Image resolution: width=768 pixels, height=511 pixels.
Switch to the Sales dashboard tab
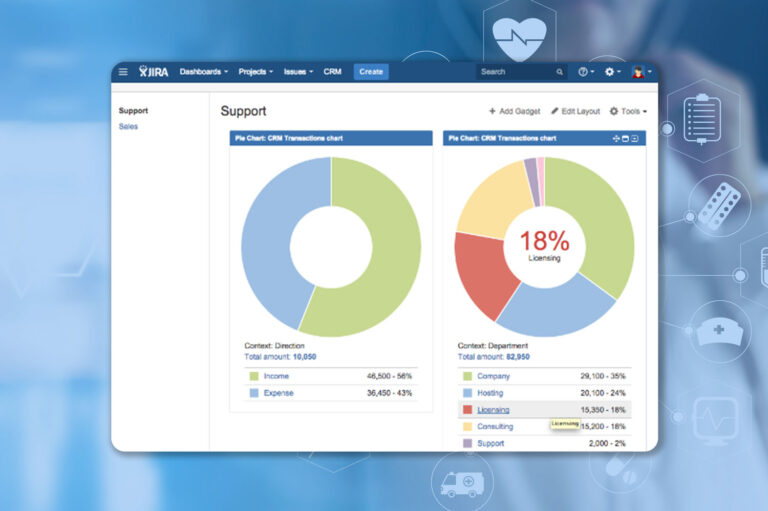(x=128, y=127)
